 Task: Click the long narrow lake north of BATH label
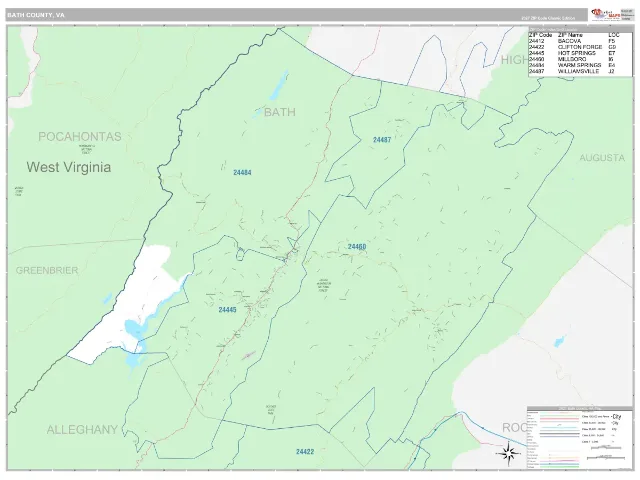(x=278, y=85)
